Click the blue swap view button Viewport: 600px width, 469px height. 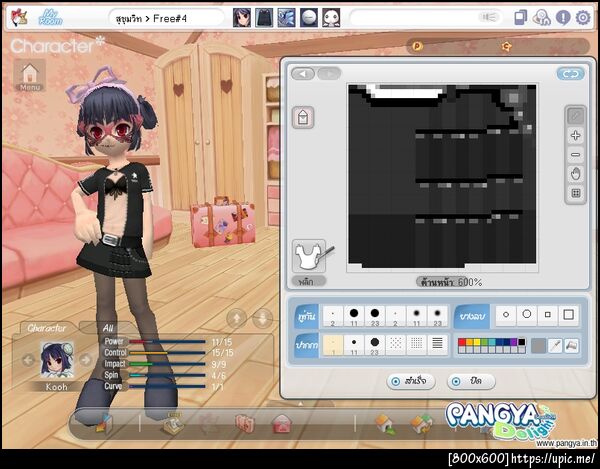pyautogui.click(x=571, y=74)
